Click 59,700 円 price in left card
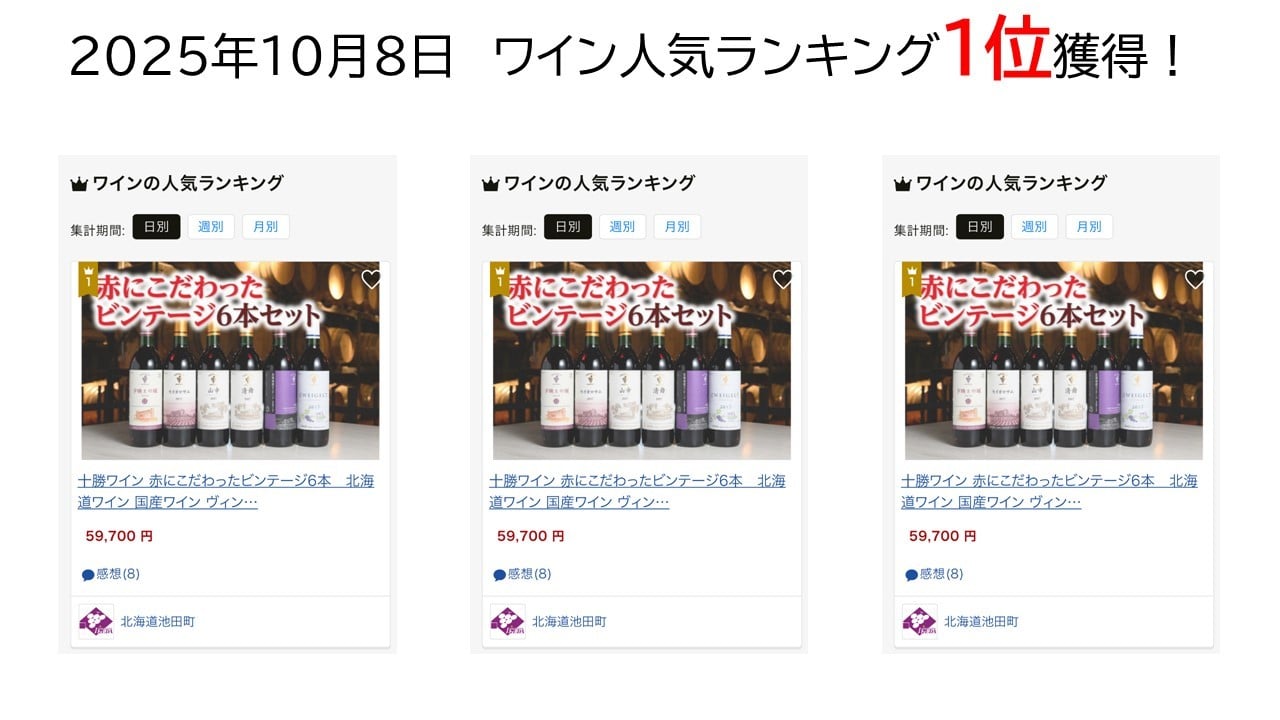This screenshot has width=1280, height=720. click(x=119, y=536)
